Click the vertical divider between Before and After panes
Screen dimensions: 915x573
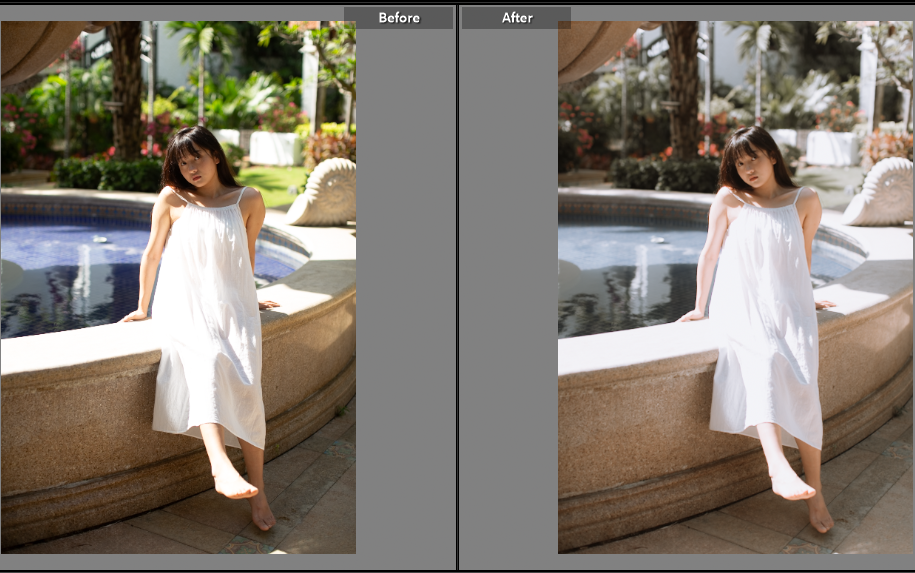457,290
